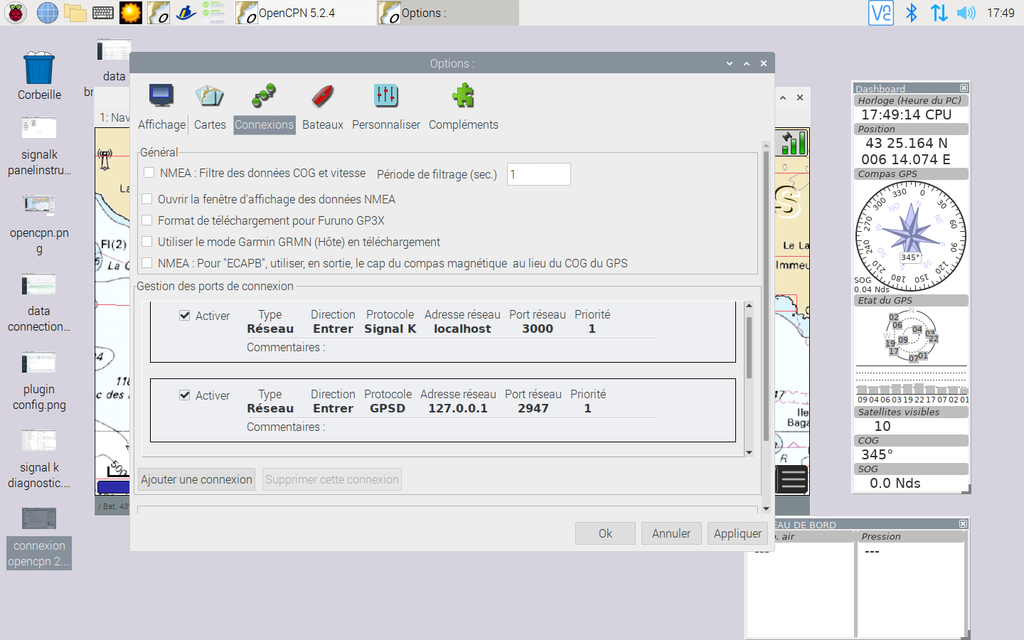Click the Annuler button
This screenshot has width=1024, height=640.
(x=671, y=534)
